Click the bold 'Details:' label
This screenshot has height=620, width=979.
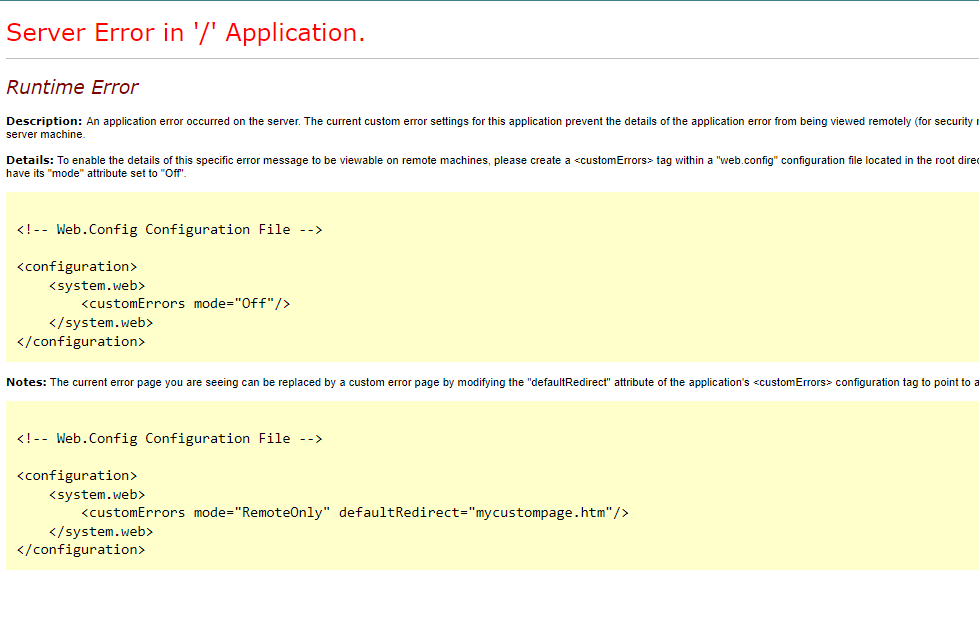[x=30, y=160]
